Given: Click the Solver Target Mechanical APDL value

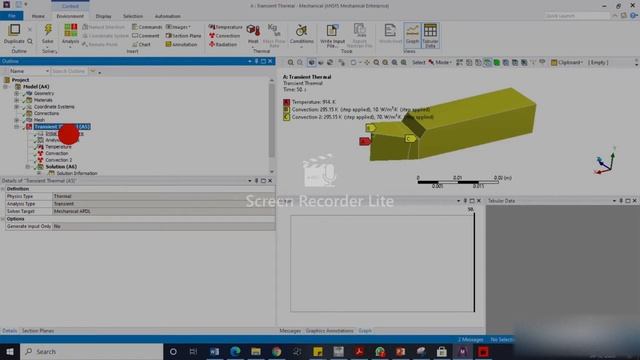Looking at the screenshot, I should 164,211.
